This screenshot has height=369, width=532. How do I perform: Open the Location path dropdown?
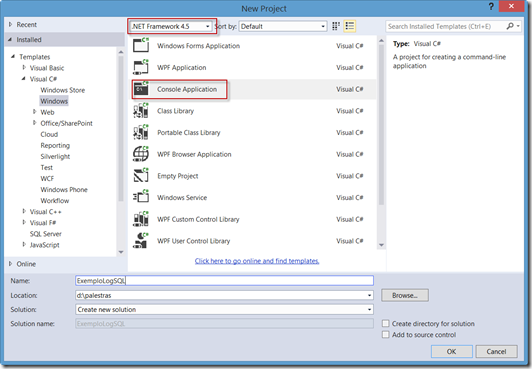[369, 295]
